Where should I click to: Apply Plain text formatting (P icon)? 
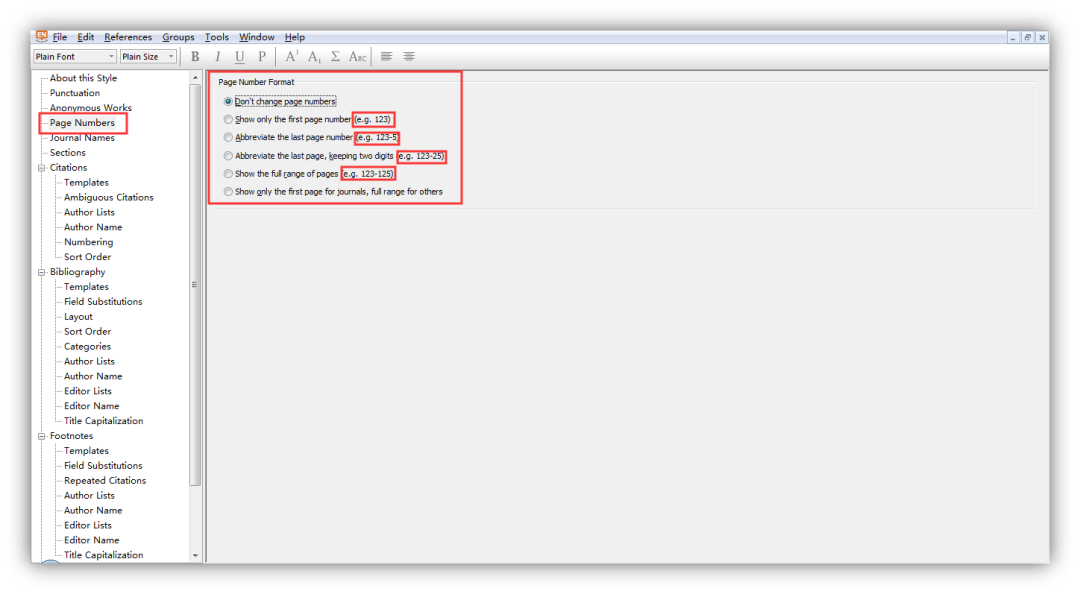click(x=262, y=57)
